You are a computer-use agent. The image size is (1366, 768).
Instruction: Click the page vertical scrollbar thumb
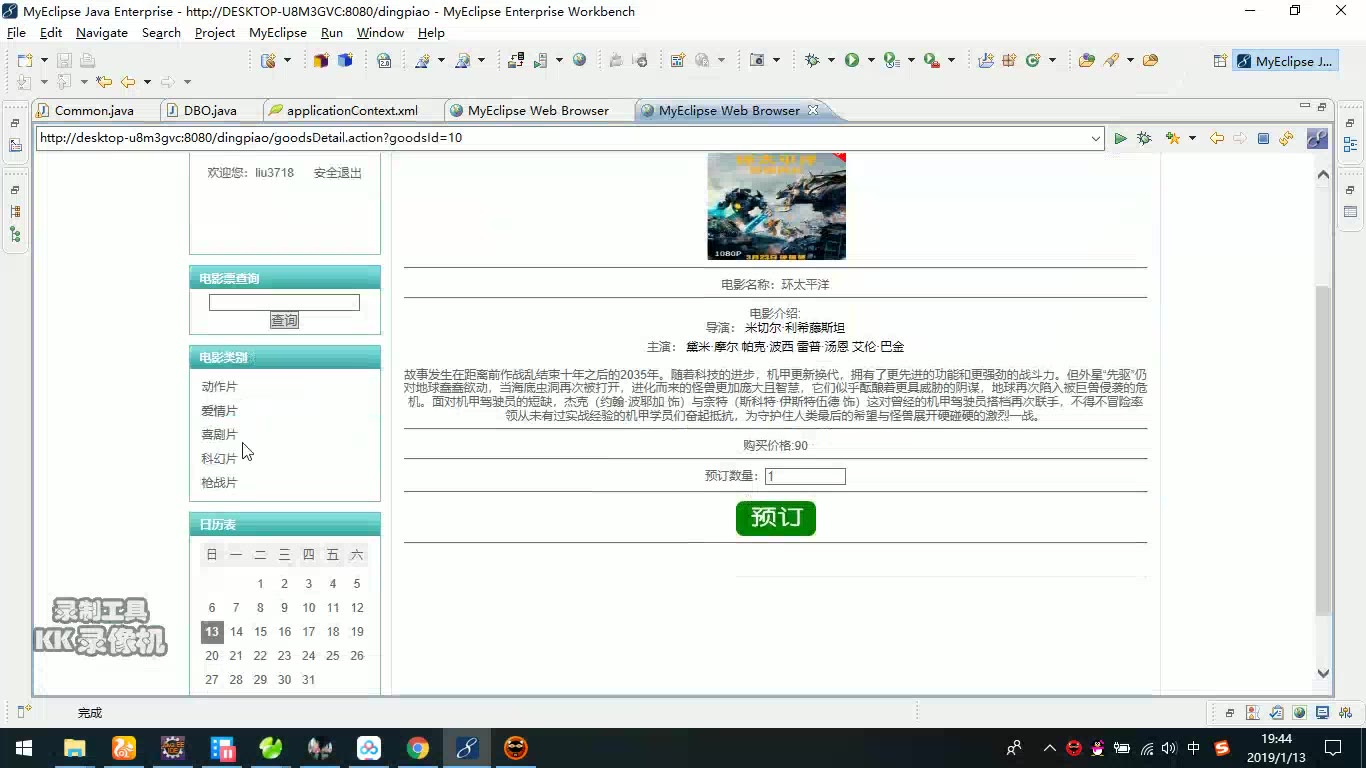1323,450
